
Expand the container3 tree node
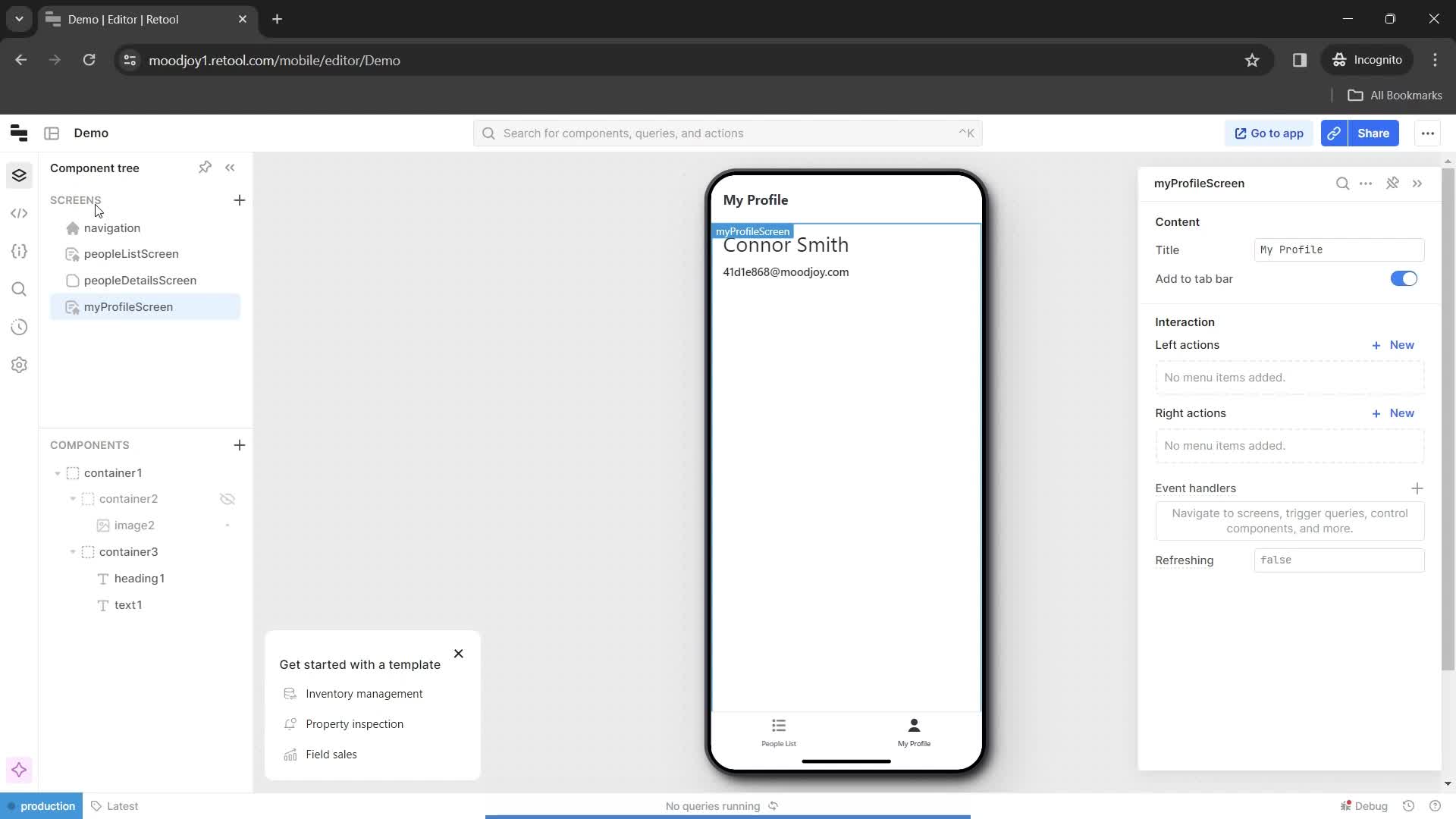tap(72, 552)
